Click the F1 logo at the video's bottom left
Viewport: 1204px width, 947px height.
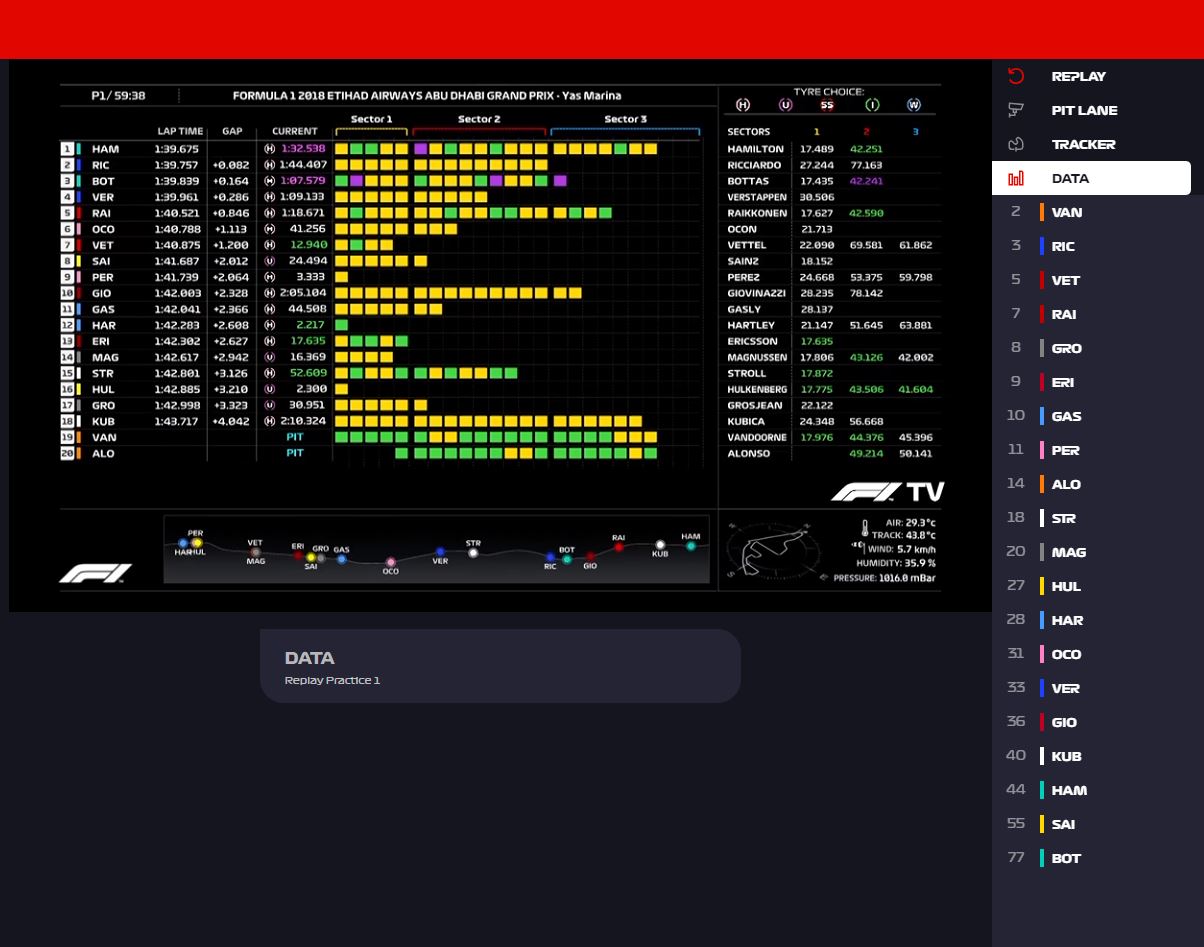pos(95,573)
